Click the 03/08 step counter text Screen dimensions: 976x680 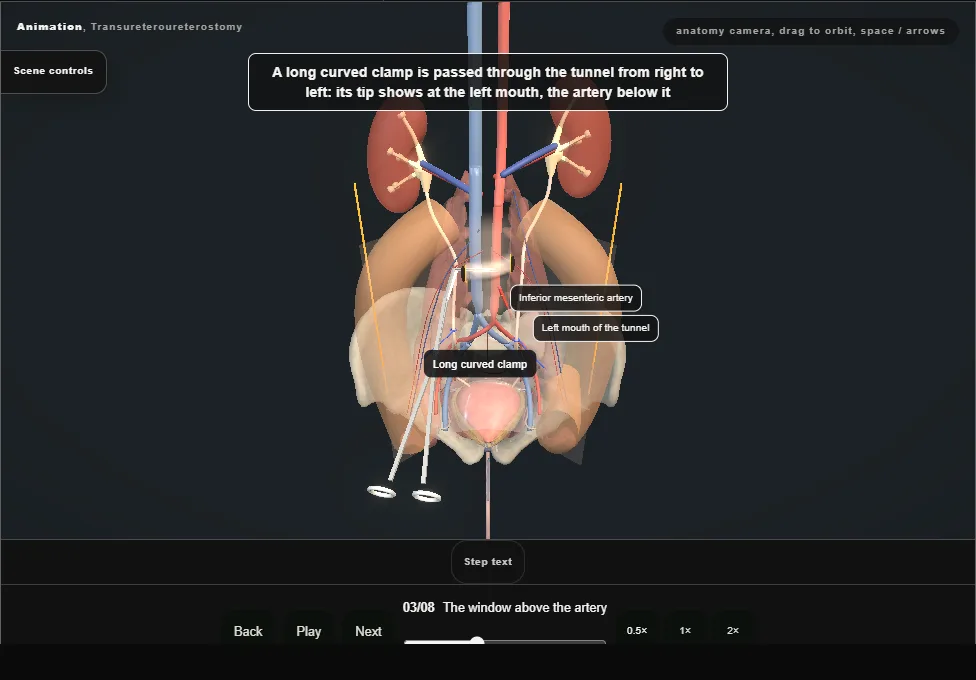[x=418, y=607]
